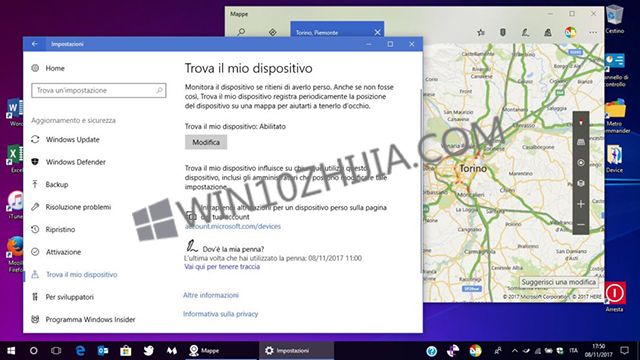Open Mozilla Firefox desktop shortcut
The height and width of the screenshot is (360, 640).
coord(16,254)
